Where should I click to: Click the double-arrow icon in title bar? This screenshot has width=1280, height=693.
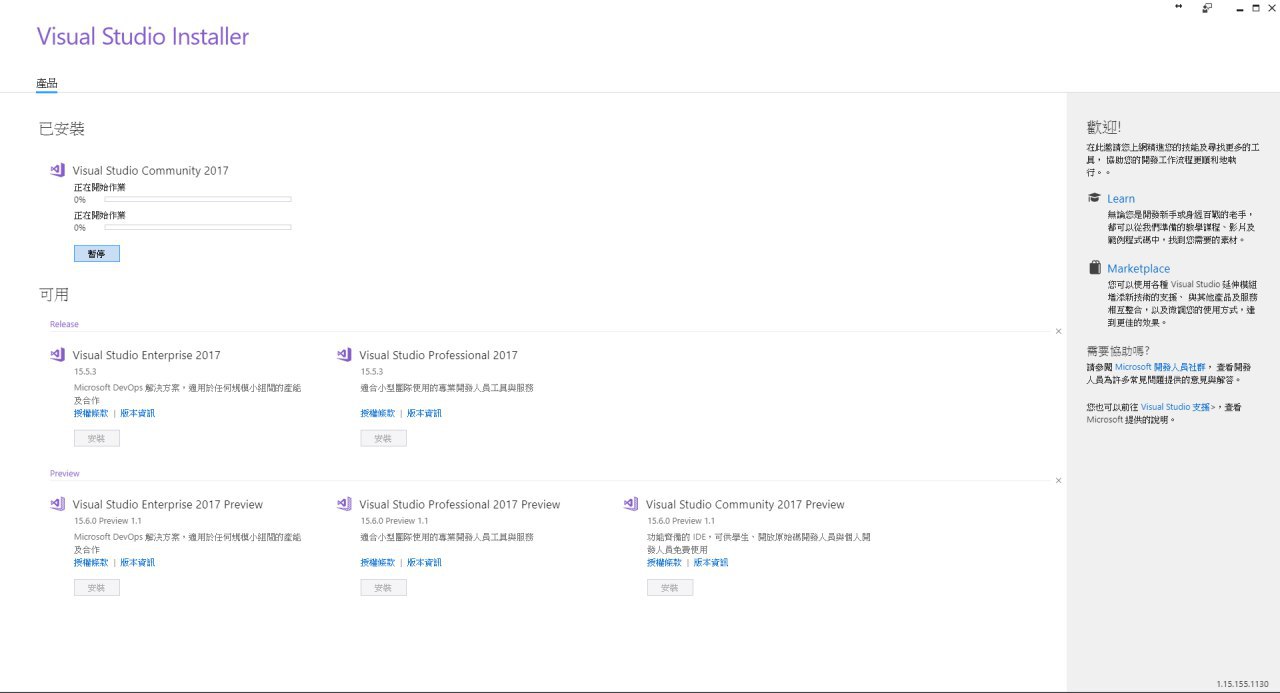coord(1178,7)
